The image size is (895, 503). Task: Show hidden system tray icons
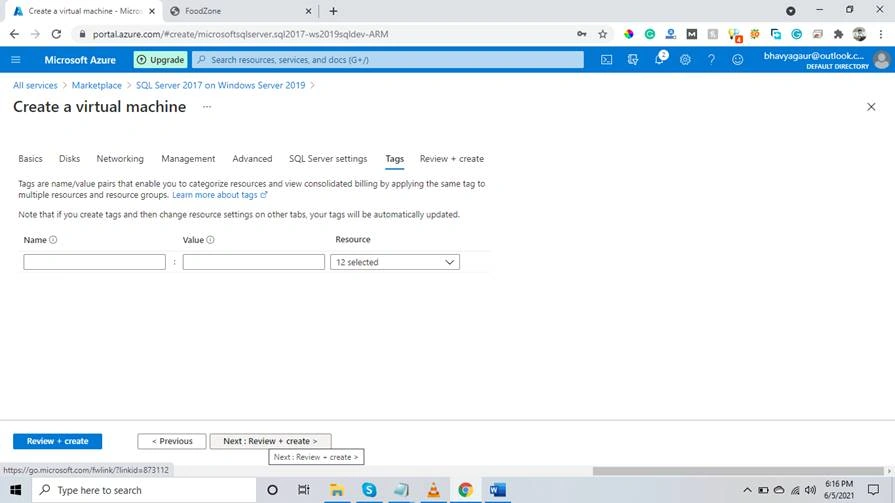click(x=747, y=490)
